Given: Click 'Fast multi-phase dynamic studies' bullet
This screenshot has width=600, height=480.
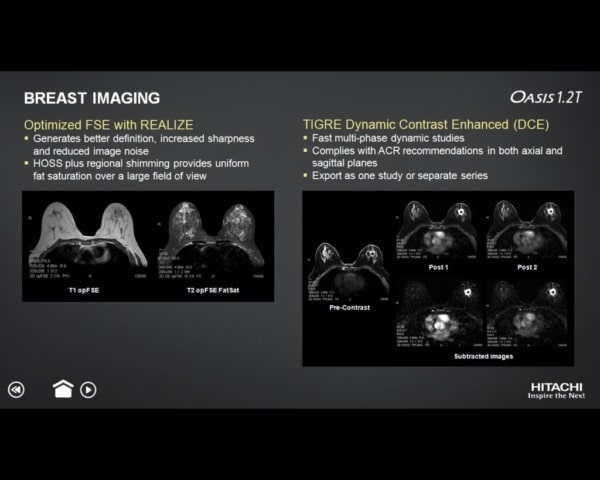Looking at the screenshot, I should pyautogui.click(x=388, y=138).
